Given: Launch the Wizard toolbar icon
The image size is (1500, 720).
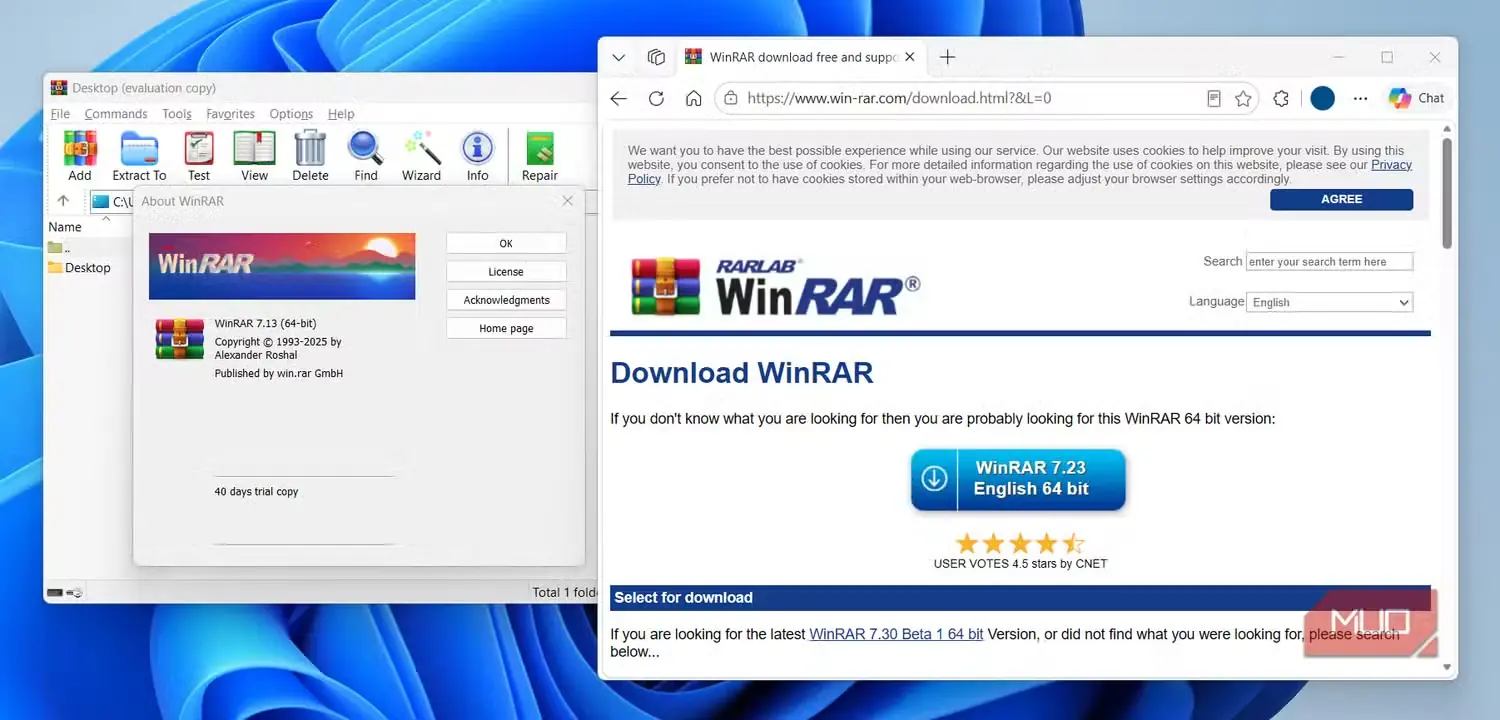Looking at the screenshot, I should pyautogui.click(x=422, y=156).
